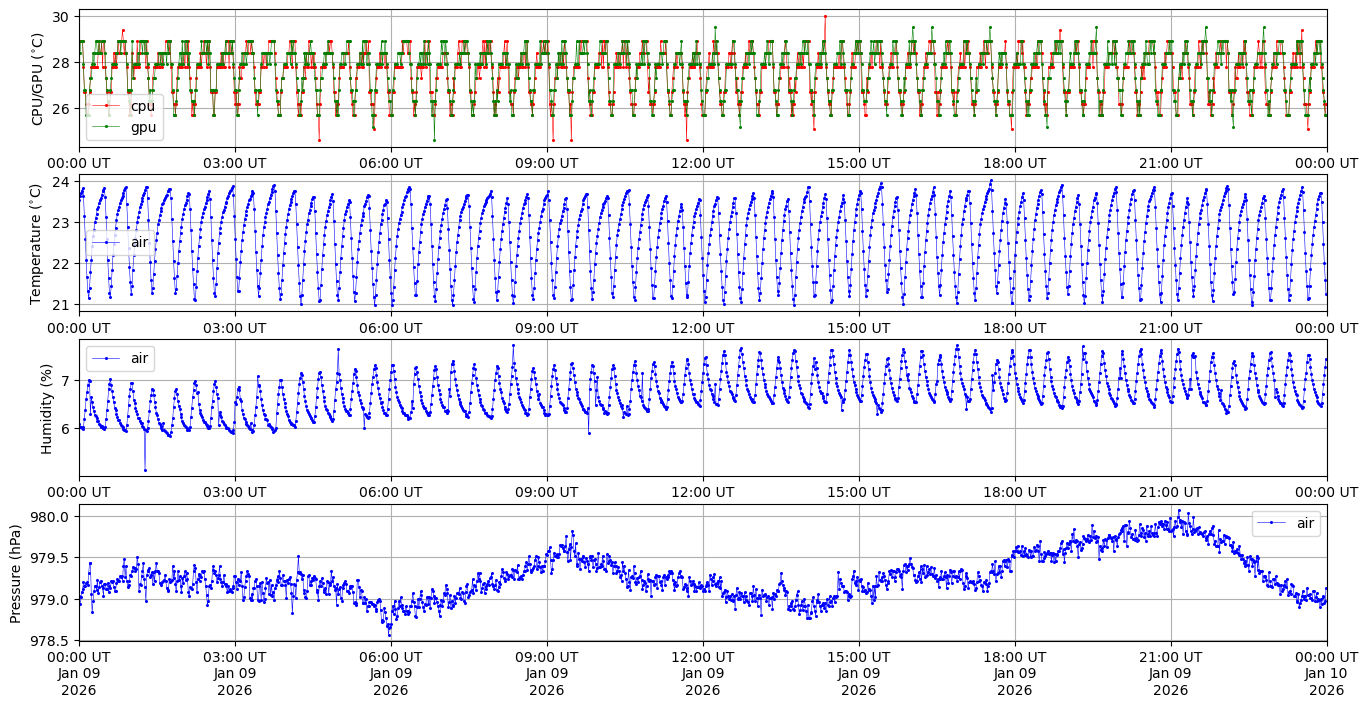The image size is (1368, 707).
Task: Click the highest red cpu peak point
Action: [x=825, y=16]
